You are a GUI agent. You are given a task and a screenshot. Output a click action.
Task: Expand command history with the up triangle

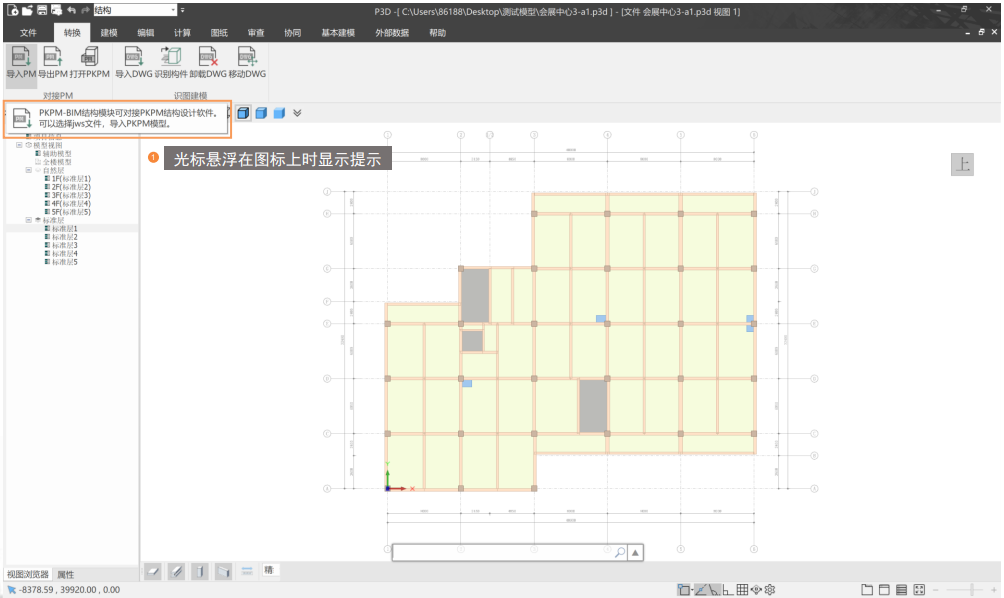[635, 552]
